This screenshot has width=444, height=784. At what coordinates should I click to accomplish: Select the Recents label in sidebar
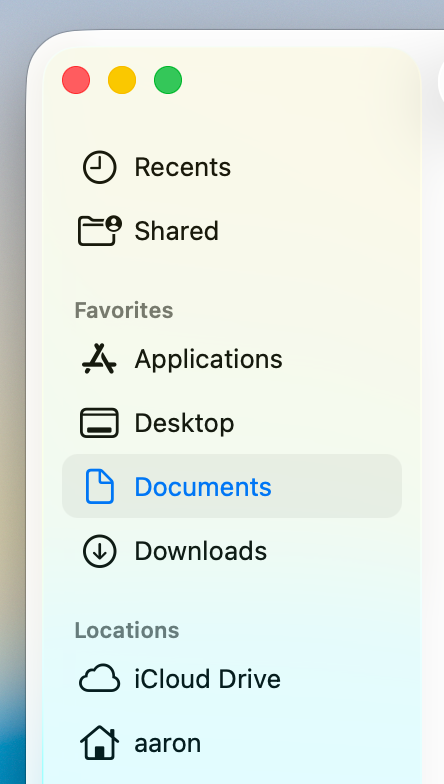click(182, 167)
